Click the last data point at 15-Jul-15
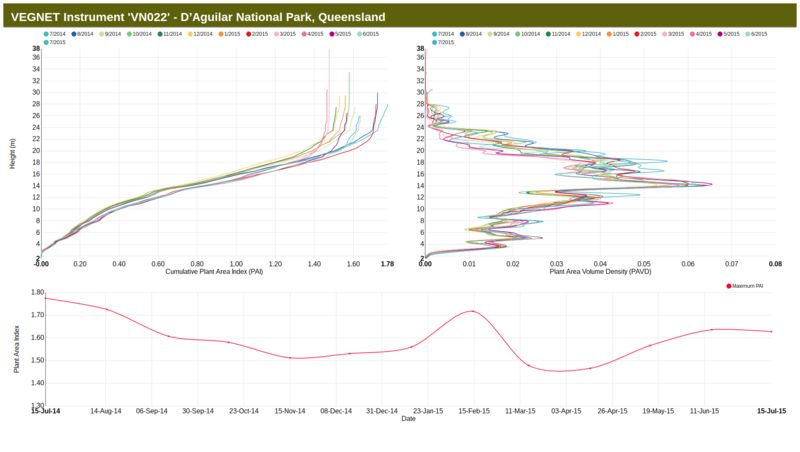Viewport: 800px width, 452px height. tap(771, 331)
